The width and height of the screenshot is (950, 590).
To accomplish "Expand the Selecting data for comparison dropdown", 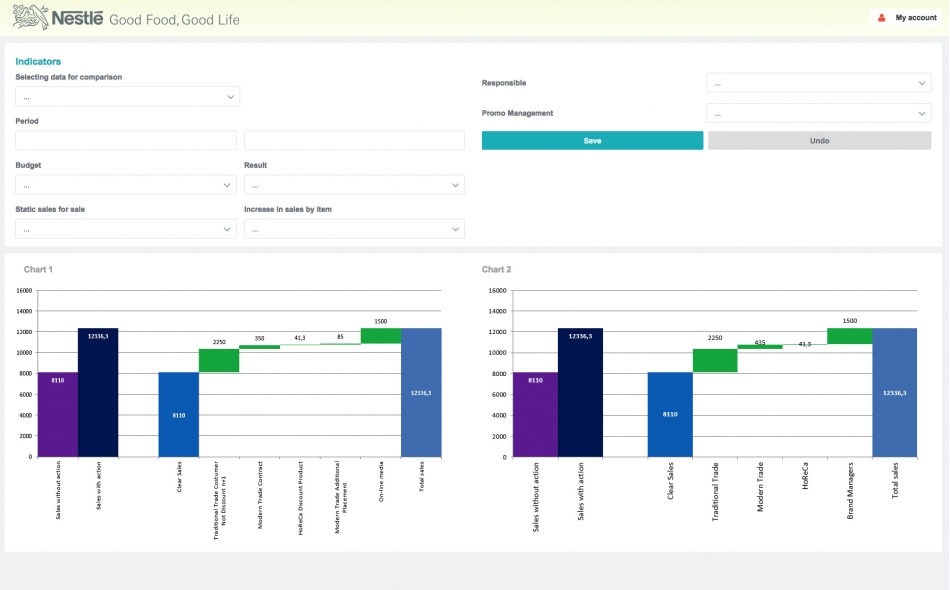I will pos(127,97).
